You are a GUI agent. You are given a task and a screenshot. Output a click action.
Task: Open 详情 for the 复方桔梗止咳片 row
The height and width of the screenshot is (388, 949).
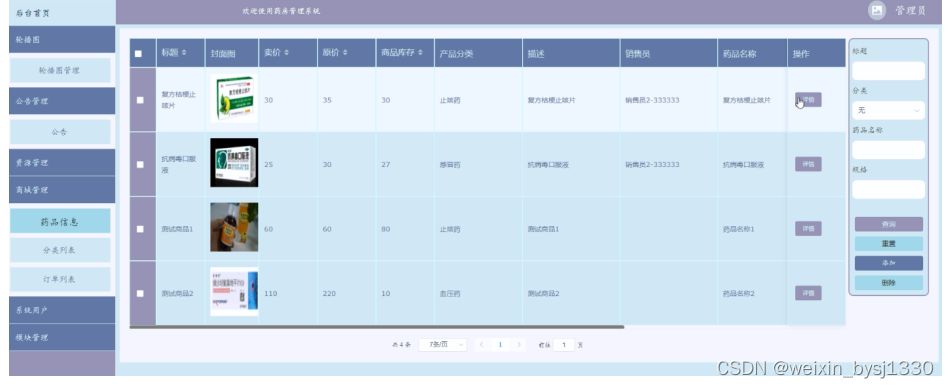[x=808, y=100]
